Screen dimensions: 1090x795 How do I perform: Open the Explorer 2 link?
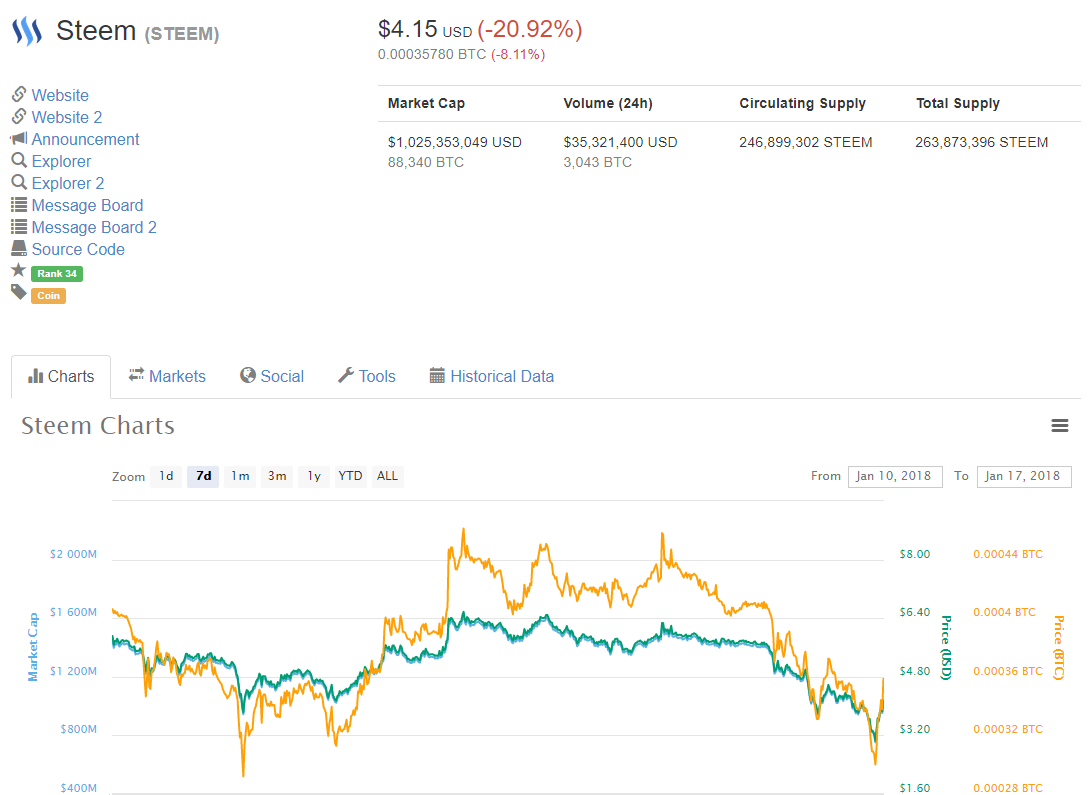click(68, 184)
